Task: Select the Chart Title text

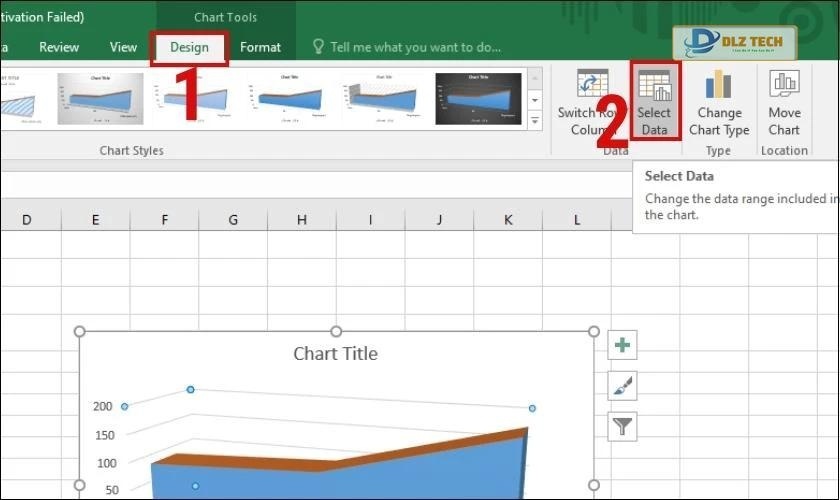Action: pyautogui.click(x=335, y=353)
